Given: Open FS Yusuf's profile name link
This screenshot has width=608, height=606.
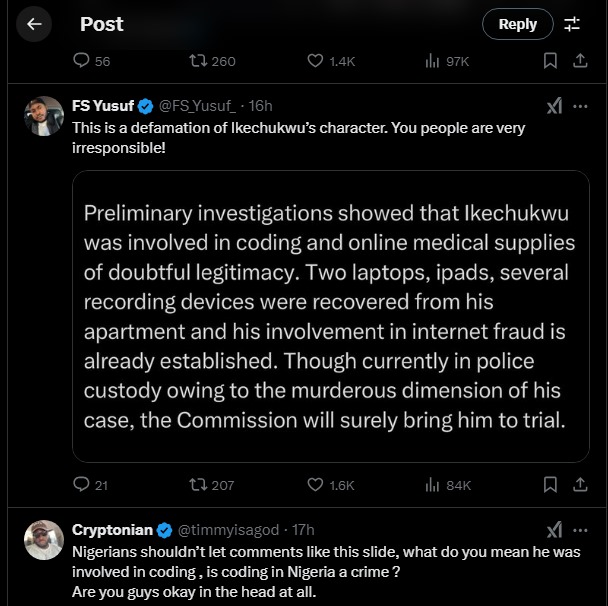Looking at the screenshot, I should click(102, 106).
